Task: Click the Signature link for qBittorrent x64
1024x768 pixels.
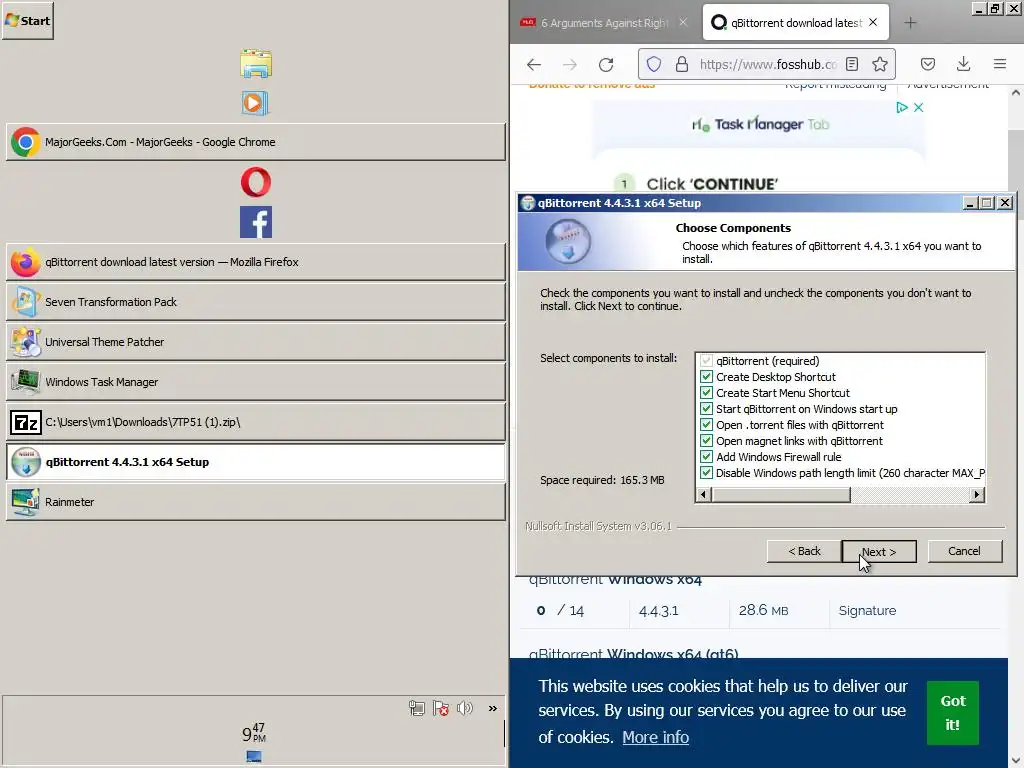Action: point(867,611)
